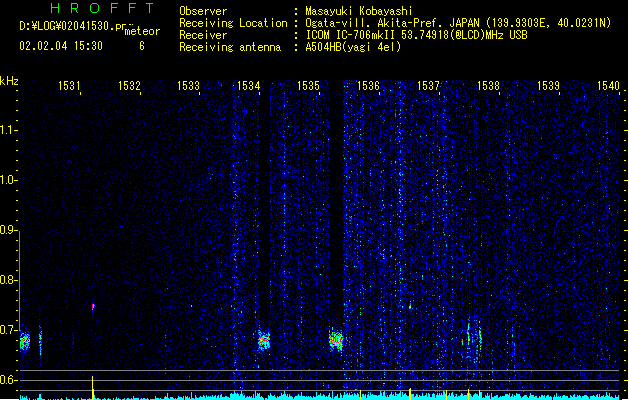Click the 0.8 kHz frequency label
629x400 pixels.
[x=8, y=280]
